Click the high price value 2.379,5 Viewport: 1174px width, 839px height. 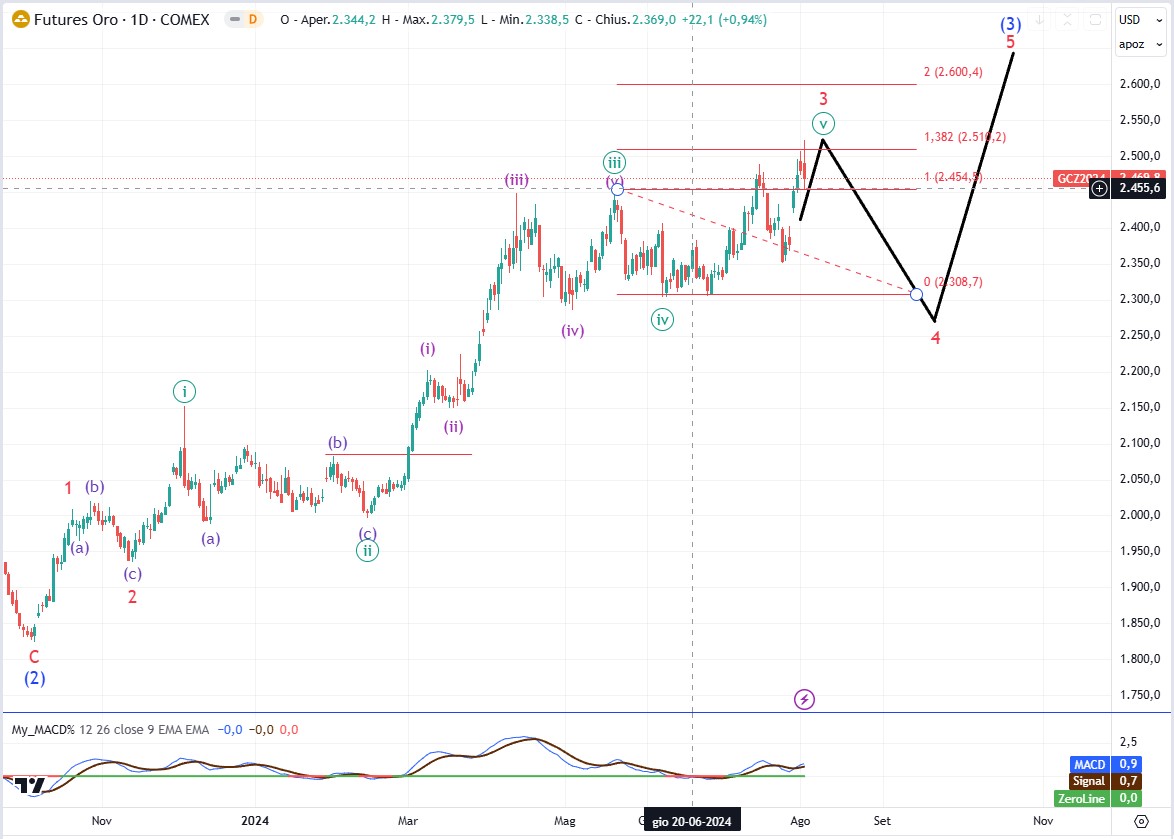tap(452, 20)
